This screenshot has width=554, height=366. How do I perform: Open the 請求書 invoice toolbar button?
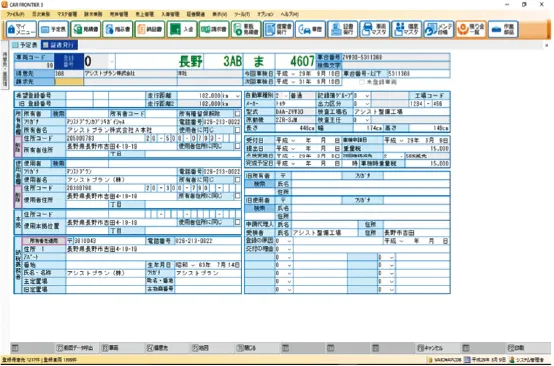pos(214,29)
